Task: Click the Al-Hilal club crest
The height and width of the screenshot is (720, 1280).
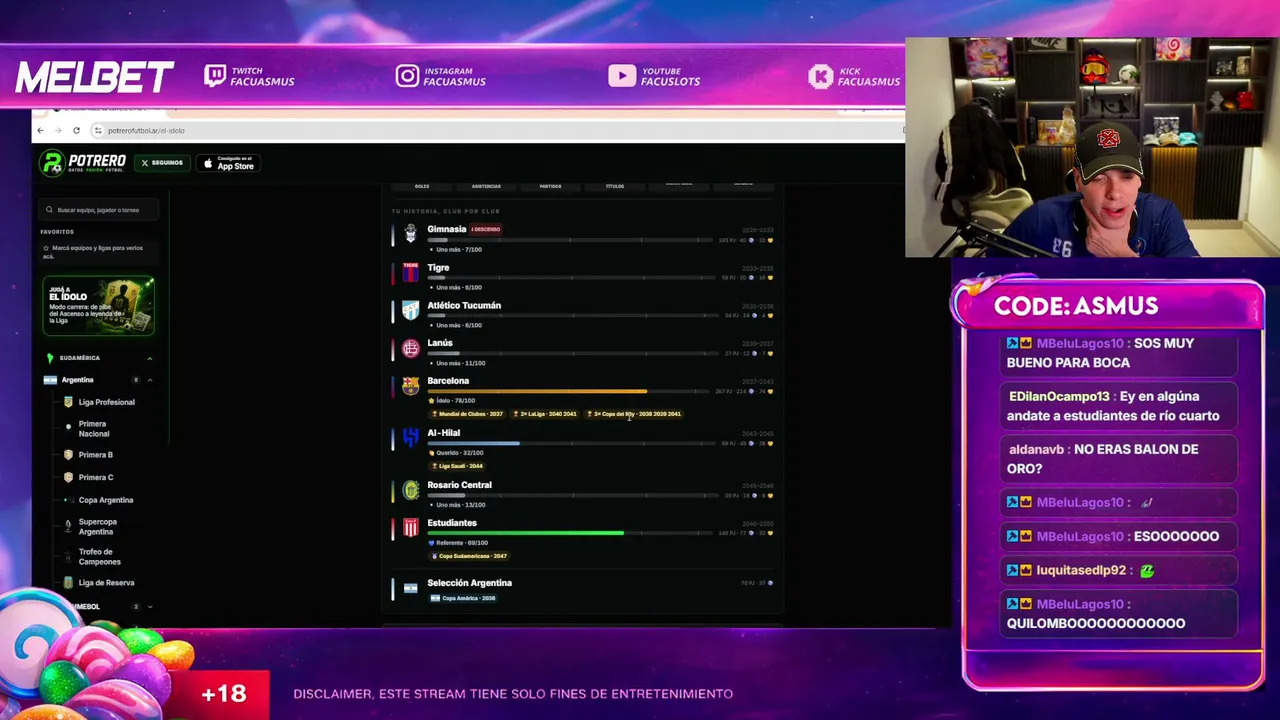Action: click(x=410, y=438)
